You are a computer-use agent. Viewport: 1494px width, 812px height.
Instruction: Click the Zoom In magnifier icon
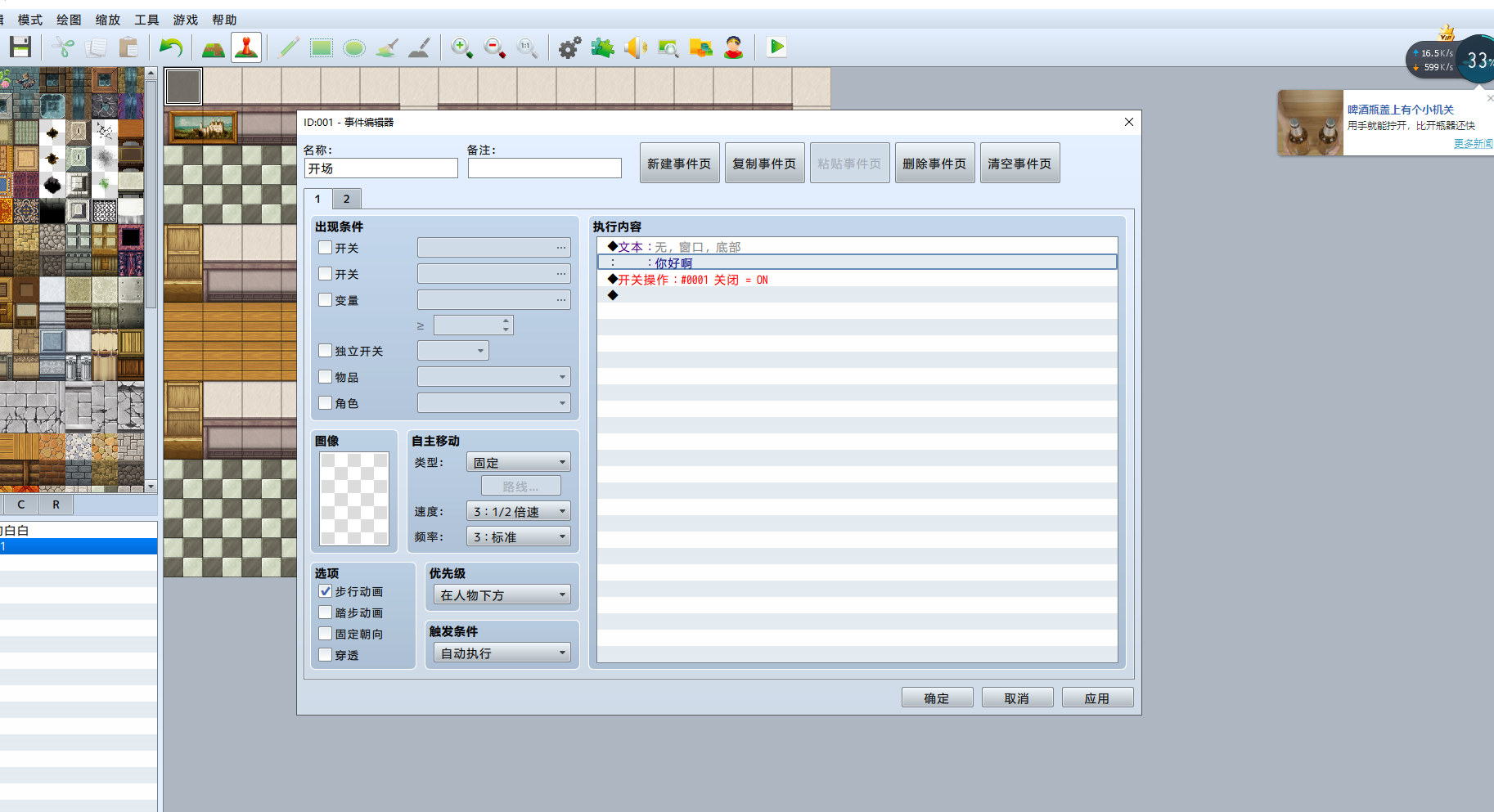[462, 47]
